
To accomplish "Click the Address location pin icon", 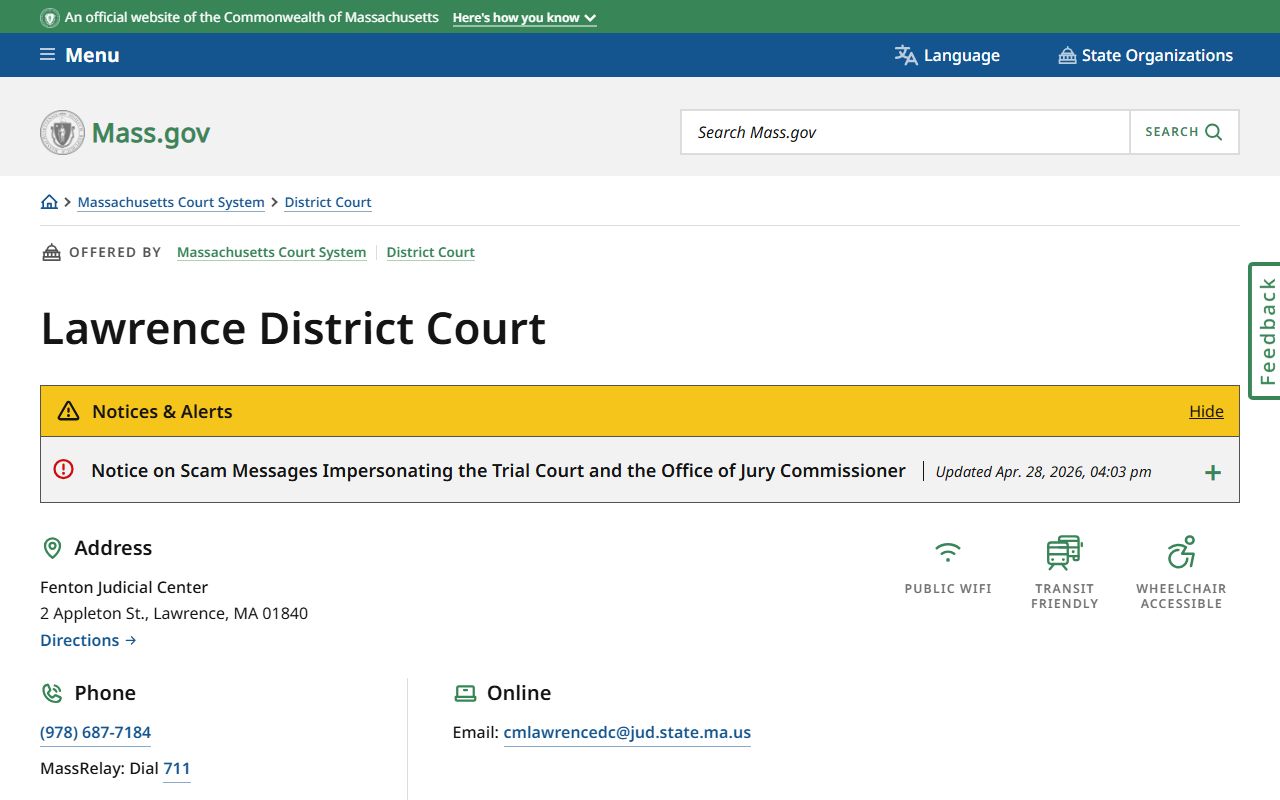I will click(x=52, y=548).
